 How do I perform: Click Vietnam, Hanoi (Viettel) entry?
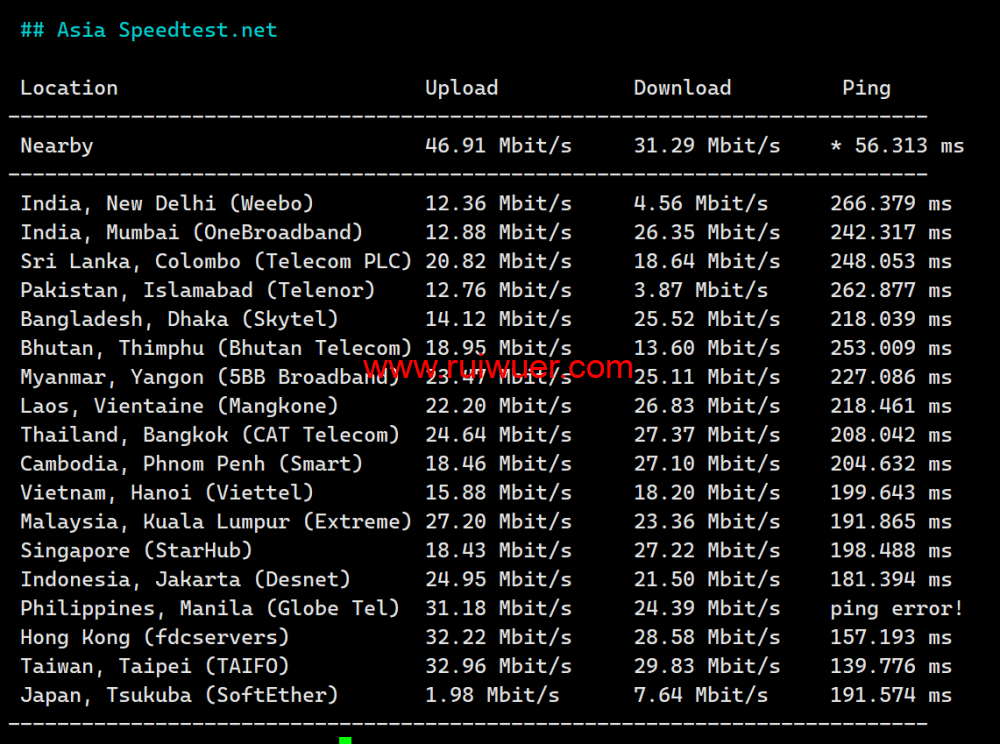[167, 493]
